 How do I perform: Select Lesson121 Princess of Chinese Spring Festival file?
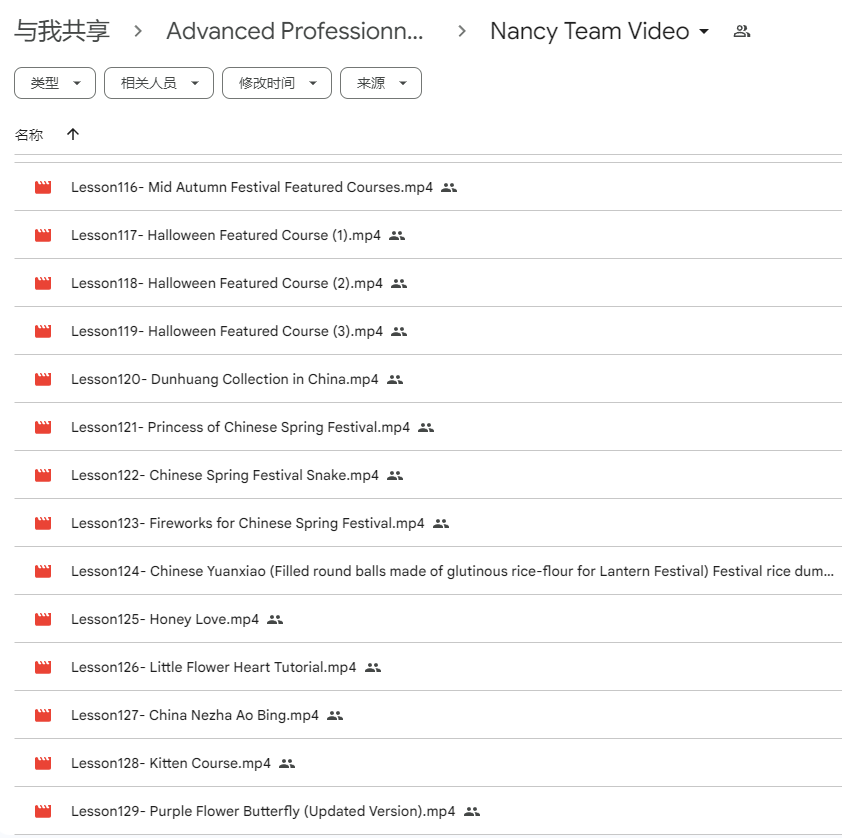coord(240,427)
